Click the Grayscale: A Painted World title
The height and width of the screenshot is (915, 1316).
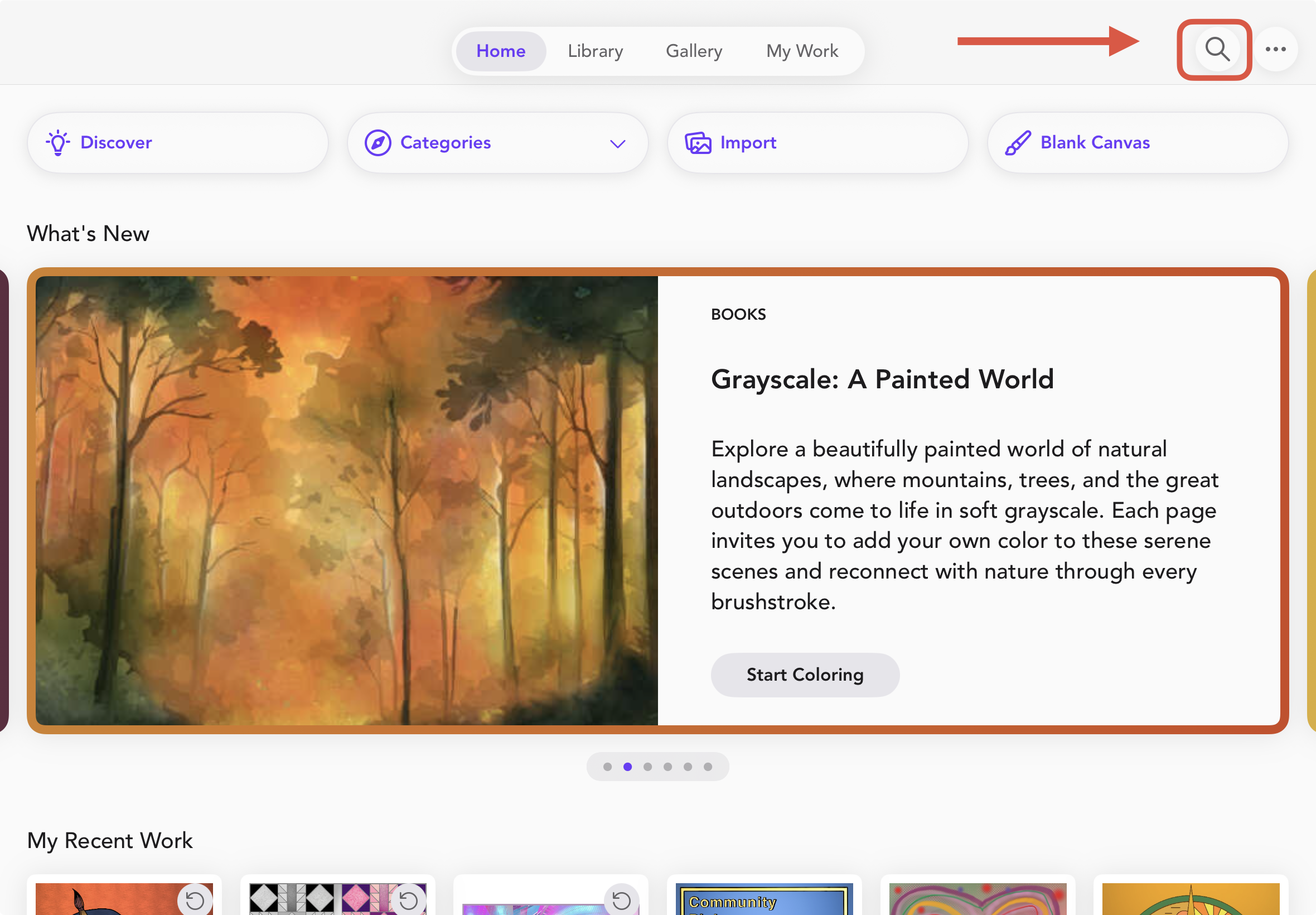pos(882,379)
